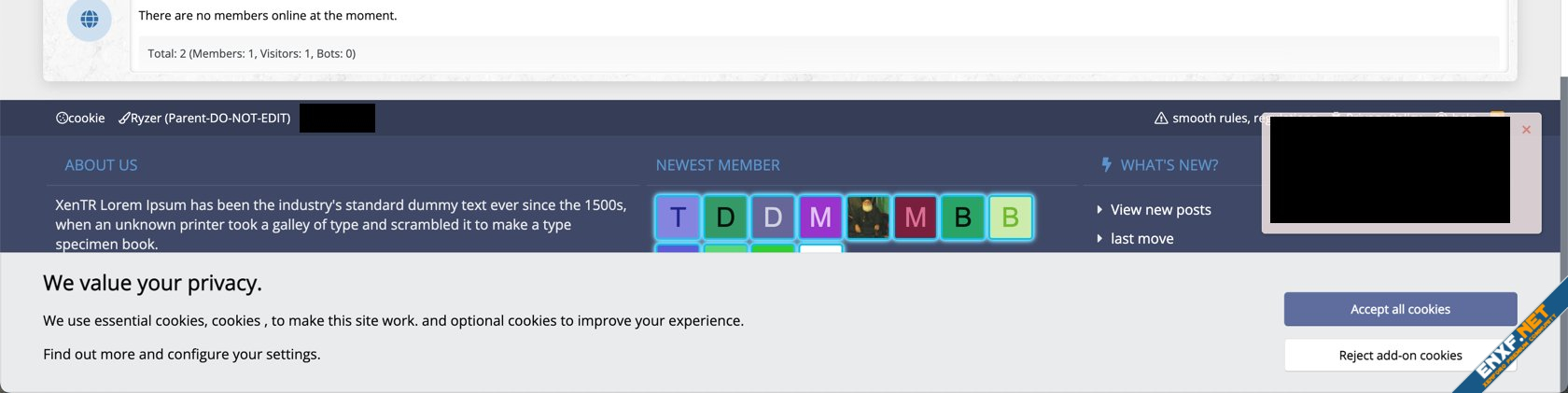
Task: Click the globe icon in members online
Action: tap(90, 20)
